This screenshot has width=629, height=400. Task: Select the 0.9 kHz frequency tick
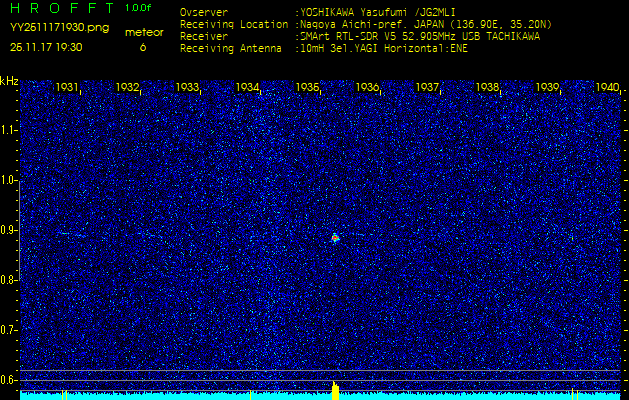click(x=9, y=230)
